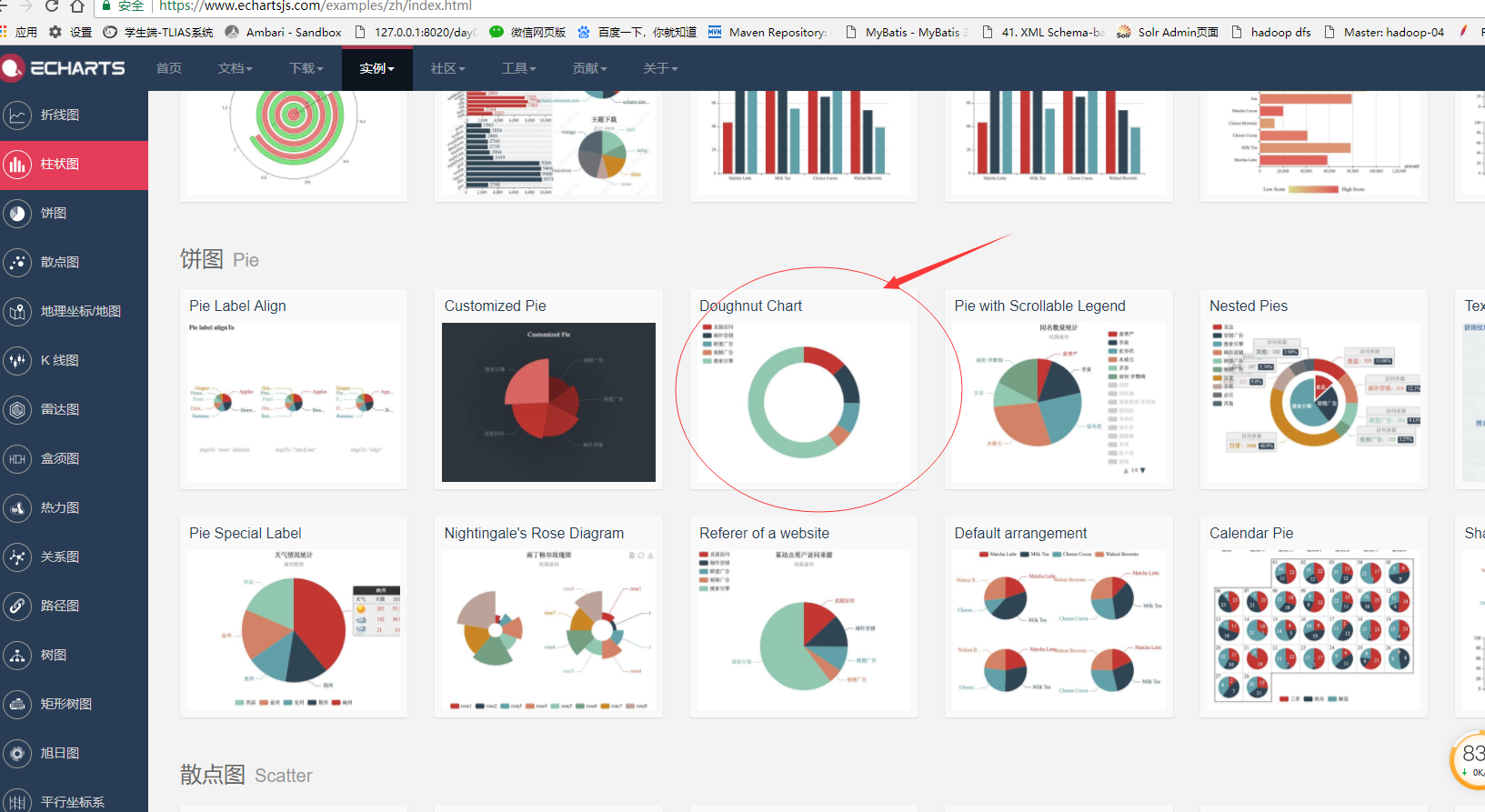The height and width of the screenshot is (812, 1485).
Task: Open Calendar Pie example thumbnail
Action: [x=1314, y=630]
